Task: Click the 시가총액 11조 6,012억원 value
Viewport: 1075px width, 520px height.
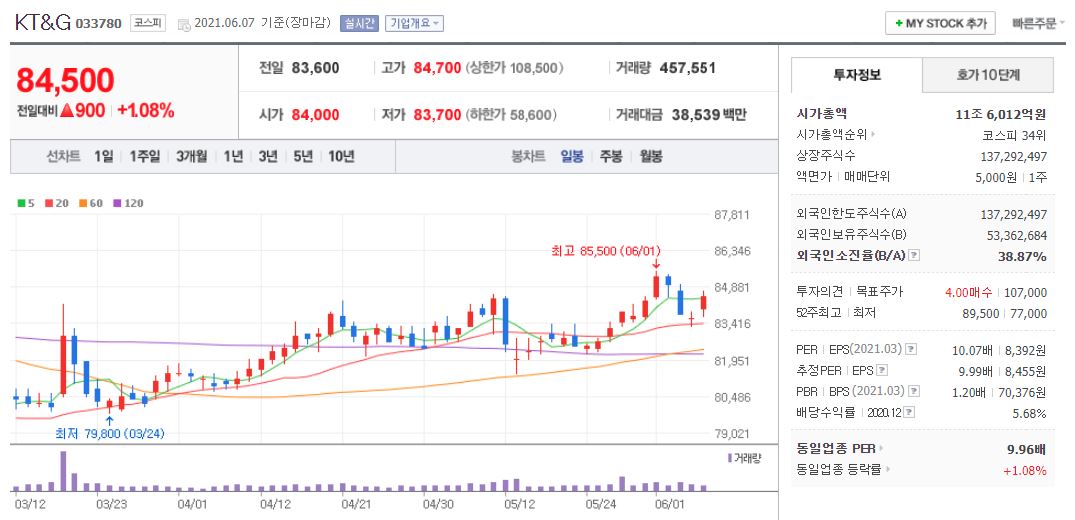Action: click(x=1001, y=114)
